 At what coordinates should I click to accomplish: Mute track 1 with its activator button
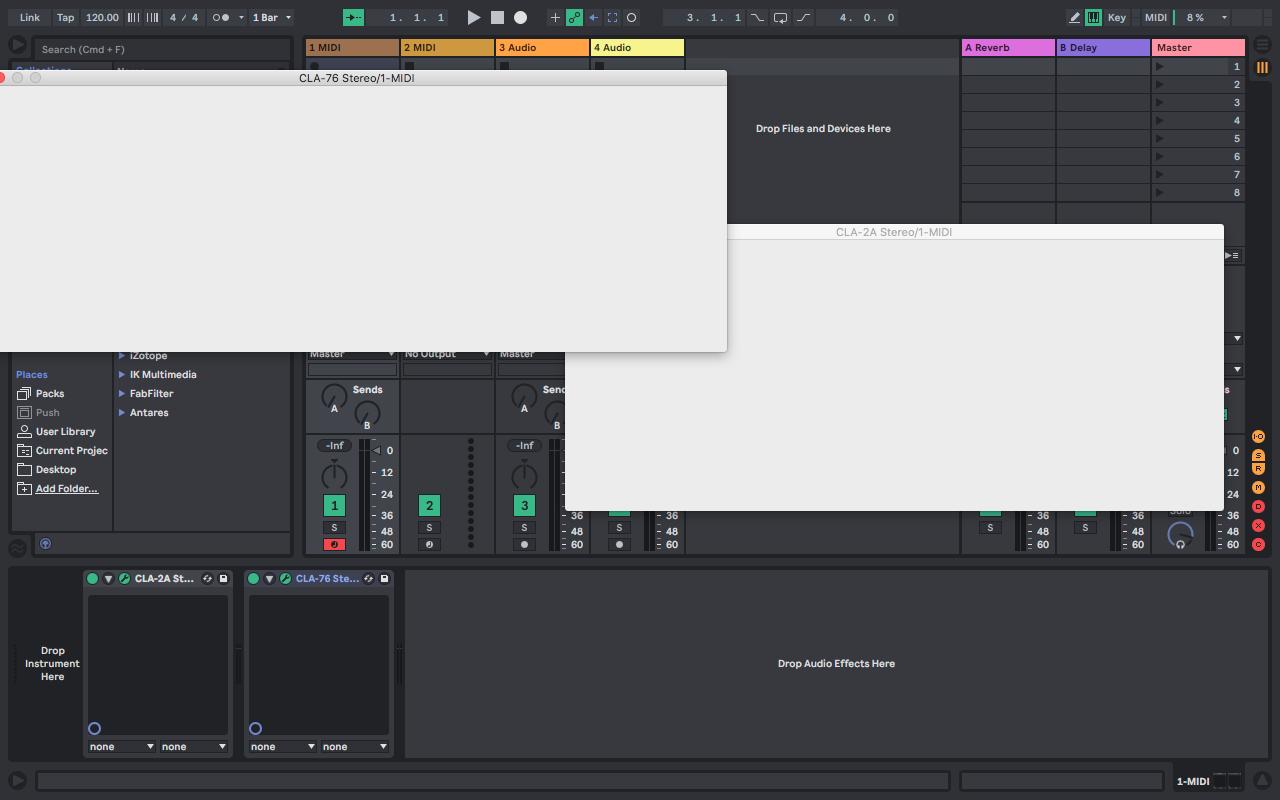point(334,506)
